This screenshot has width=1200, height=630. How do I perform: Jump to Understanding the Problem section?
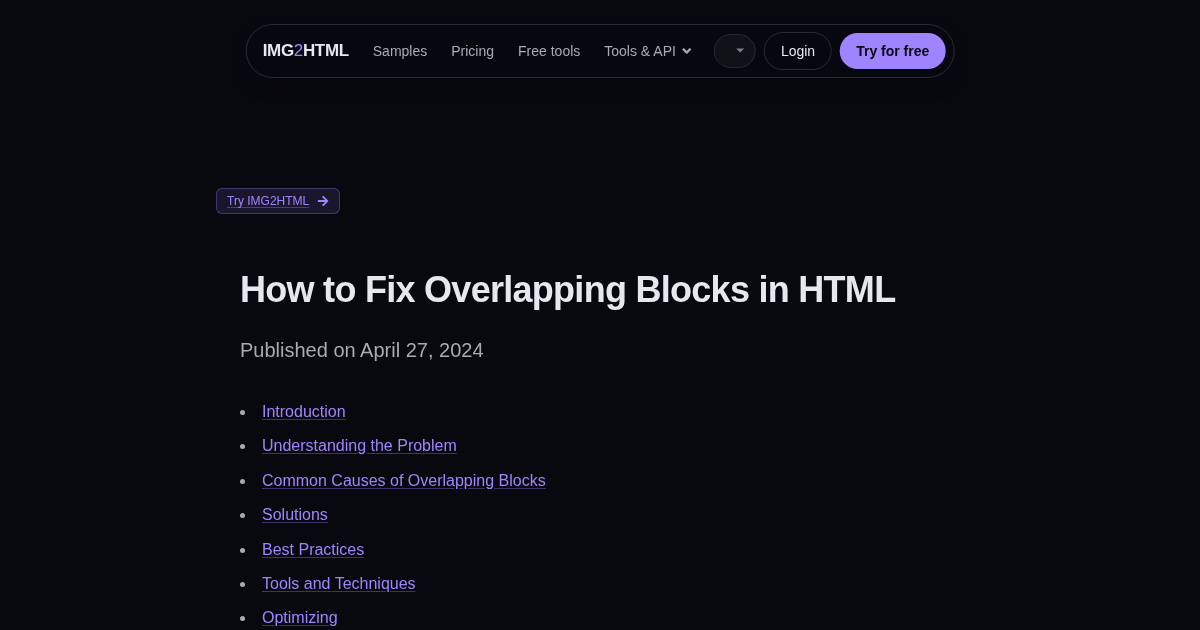(359, 446)
